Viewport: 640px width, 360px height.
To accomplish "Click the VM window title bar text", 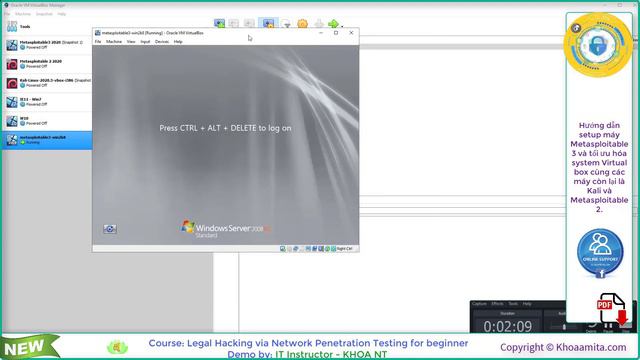I will (152, 33).
